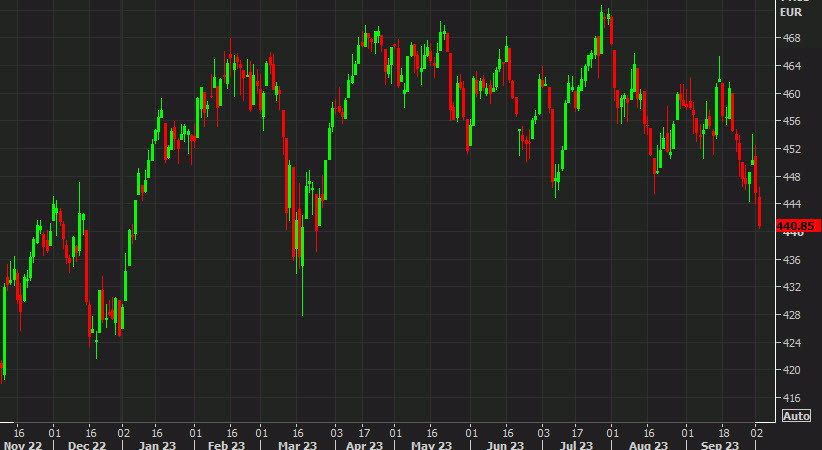Select the Aug 23 month label
The image size is (822, 450).
click(x=648, y=445)
